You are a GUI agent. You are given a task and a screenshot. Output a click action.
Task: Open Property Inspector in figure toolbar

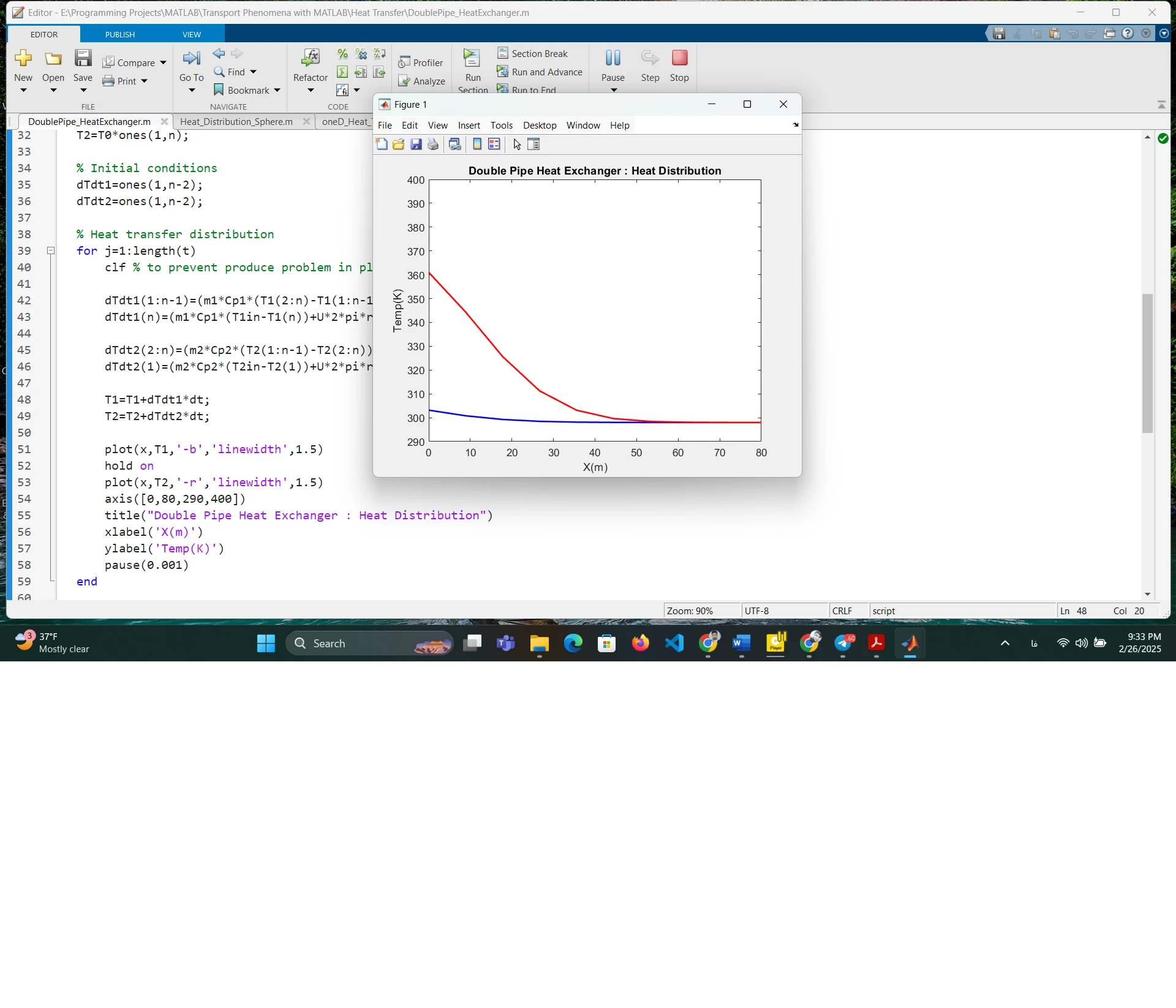[533, 145]
